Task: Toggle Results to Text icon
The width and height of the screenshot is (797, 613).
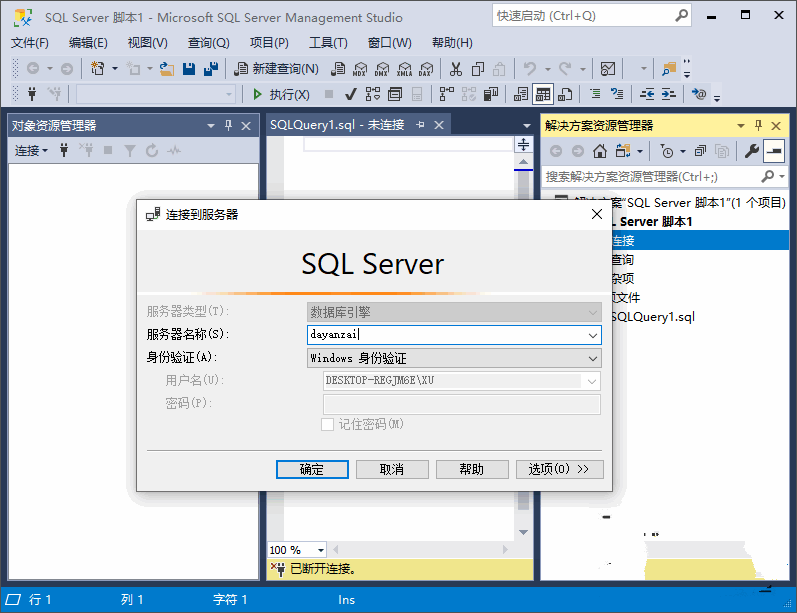Action: pyautogui.click(x=521, y=95)
